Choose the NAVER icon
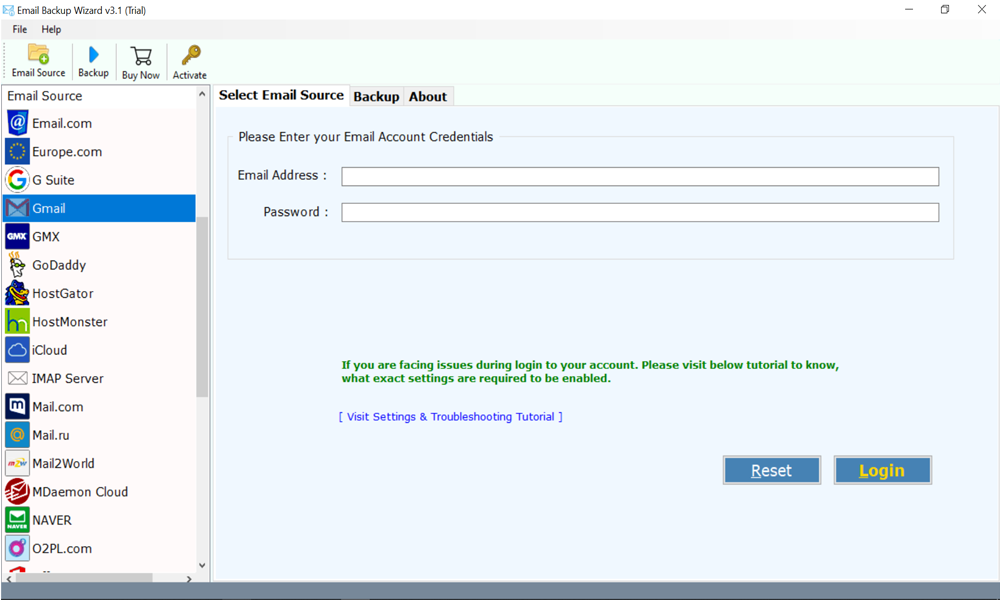 coord(17,520)
